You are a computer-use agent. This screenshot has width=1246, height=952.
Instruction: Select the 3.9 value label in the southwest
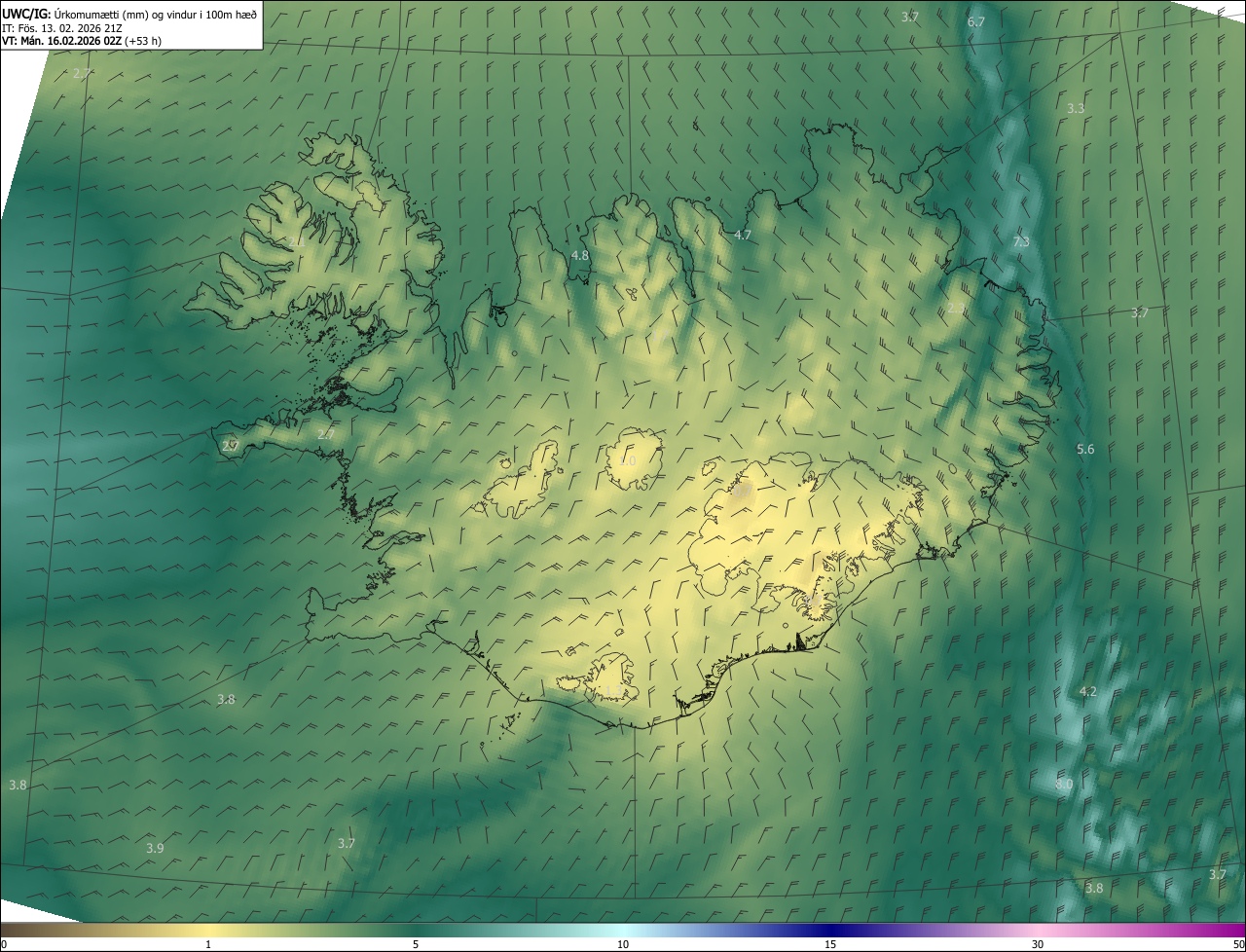point(155,848)
